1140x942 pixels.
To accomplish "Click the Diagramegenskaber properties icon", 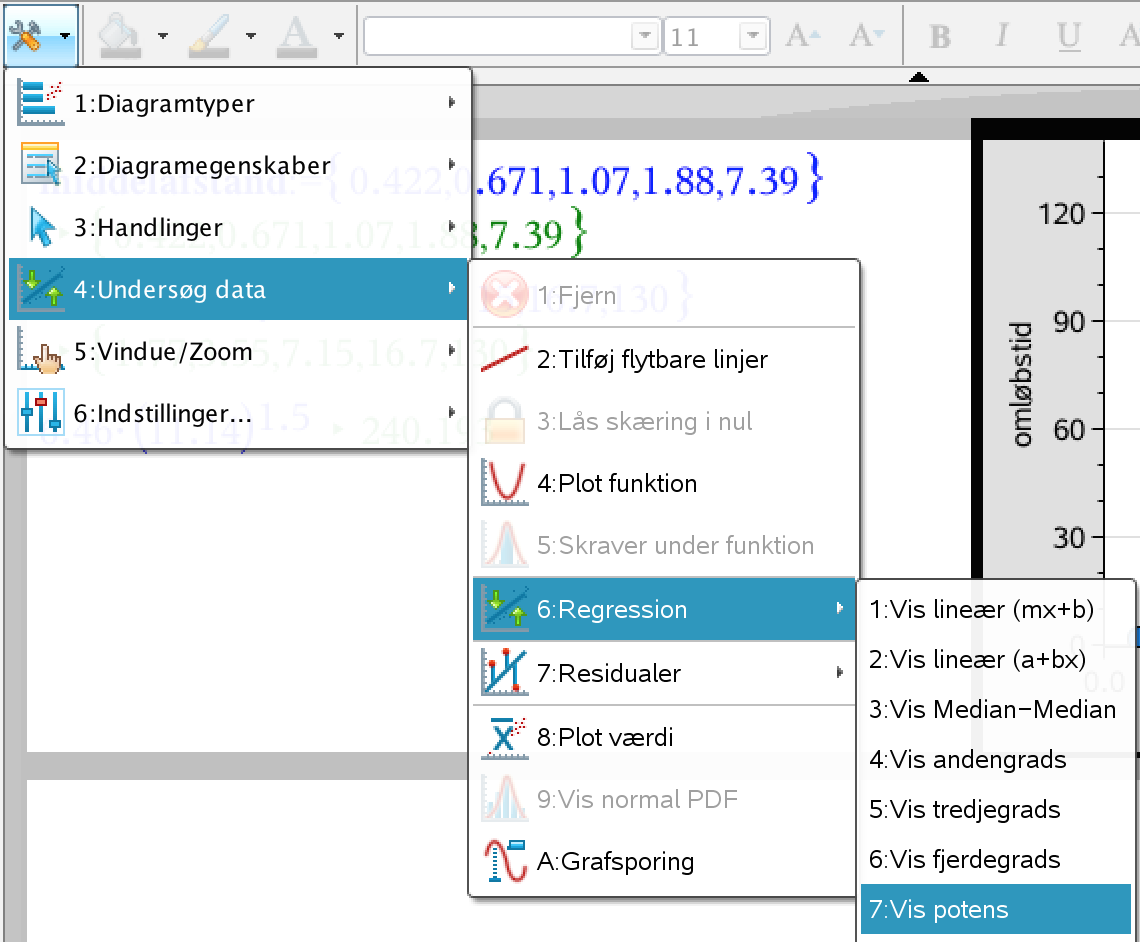I will coord(40,164).
